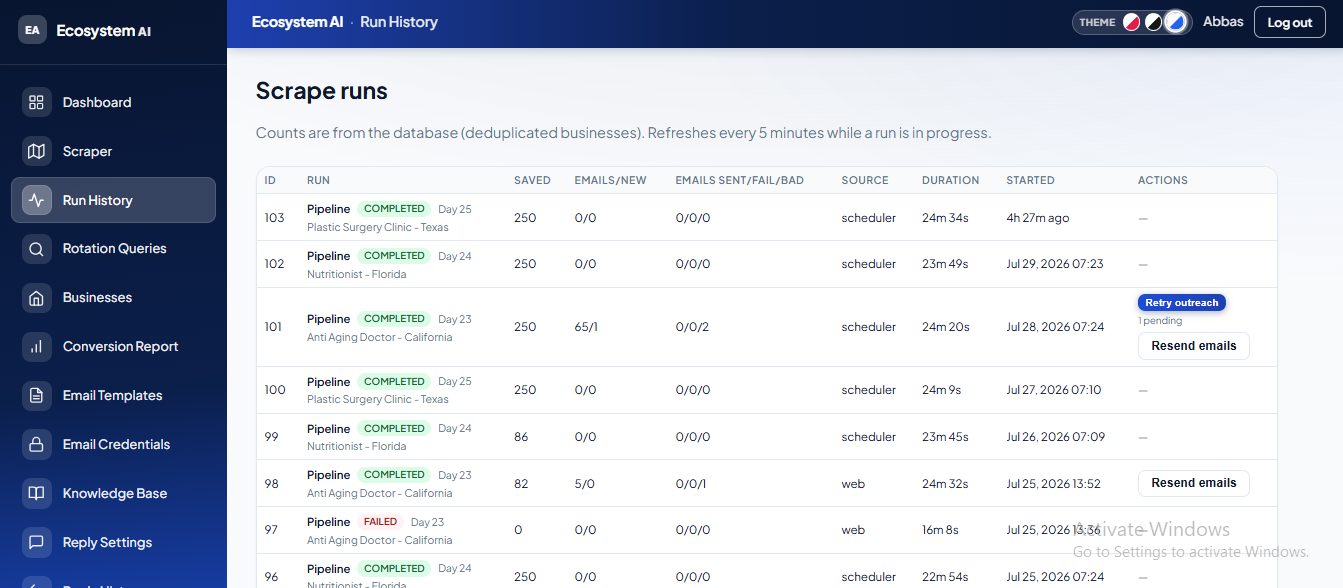The image size is (1343, 588).
Task: Click the Day 25 label on run 100
Action: click(455, 382)
